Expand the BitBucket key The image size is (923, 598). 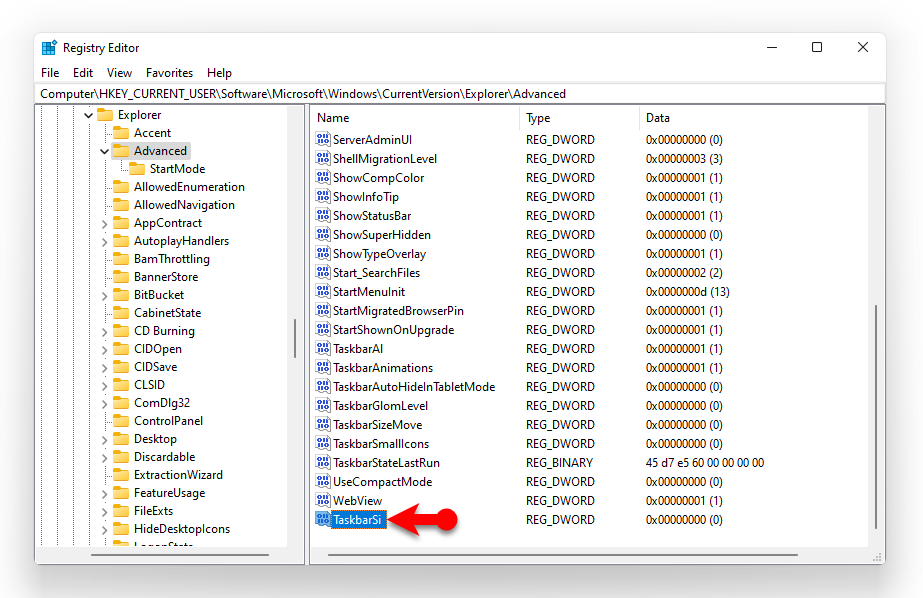(x=104, y=295)
